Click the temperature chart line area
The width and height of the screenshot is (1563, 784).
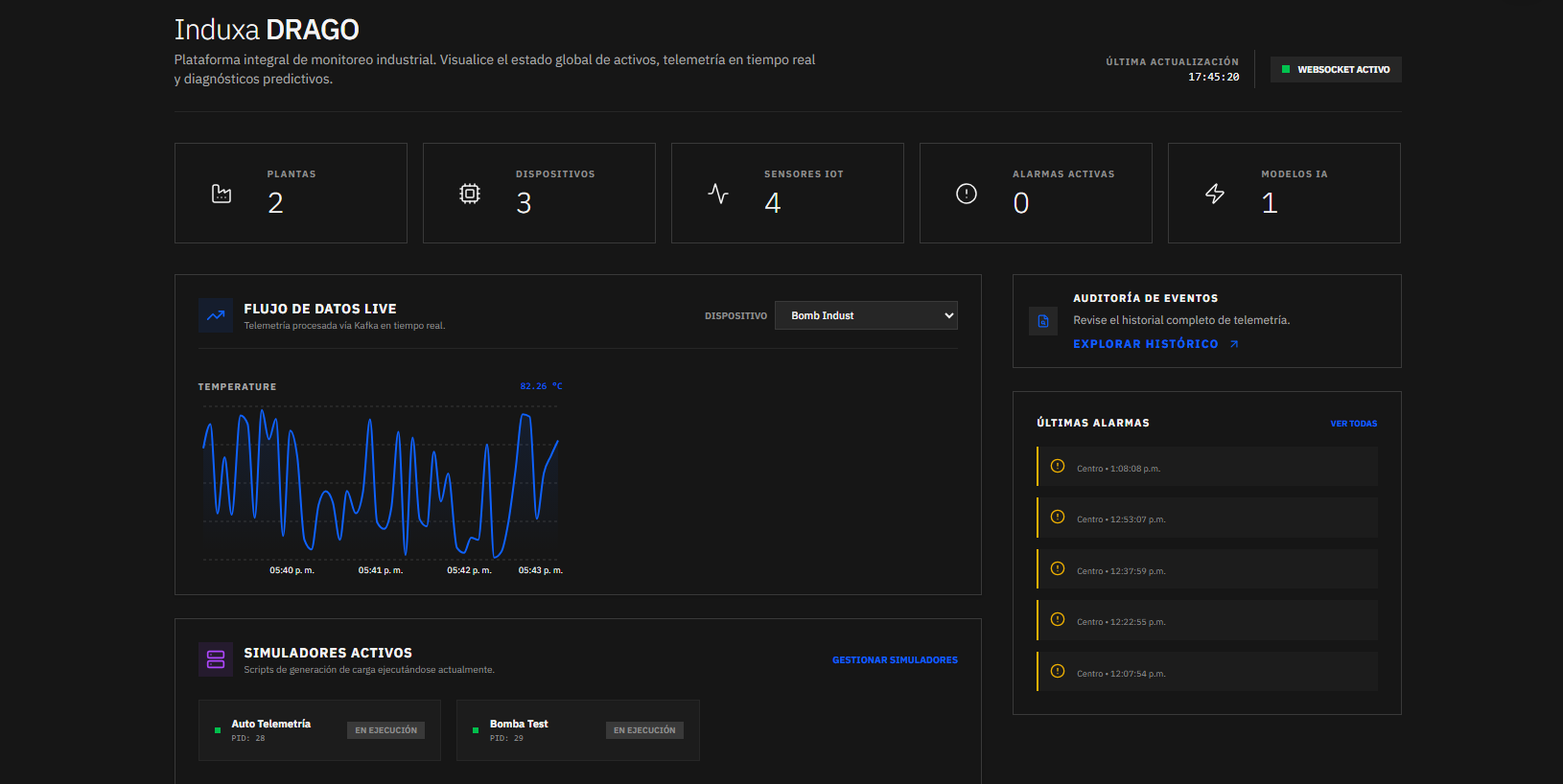(x=381, y=484)
